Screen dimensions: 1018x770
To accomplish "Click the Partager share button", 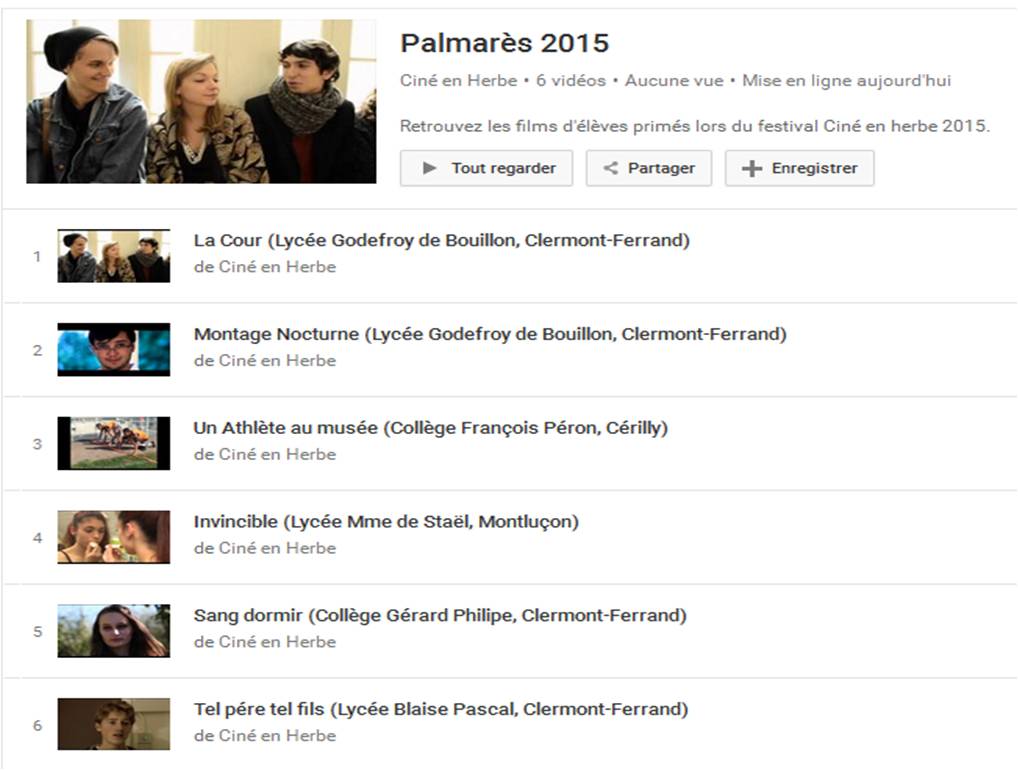I will pyautogui.click(x=649, y=168).
